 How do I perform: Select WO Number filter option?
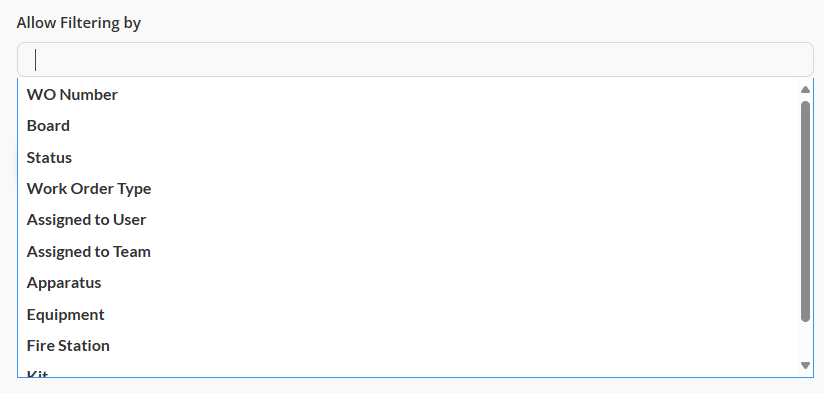[x=408, y=95]
